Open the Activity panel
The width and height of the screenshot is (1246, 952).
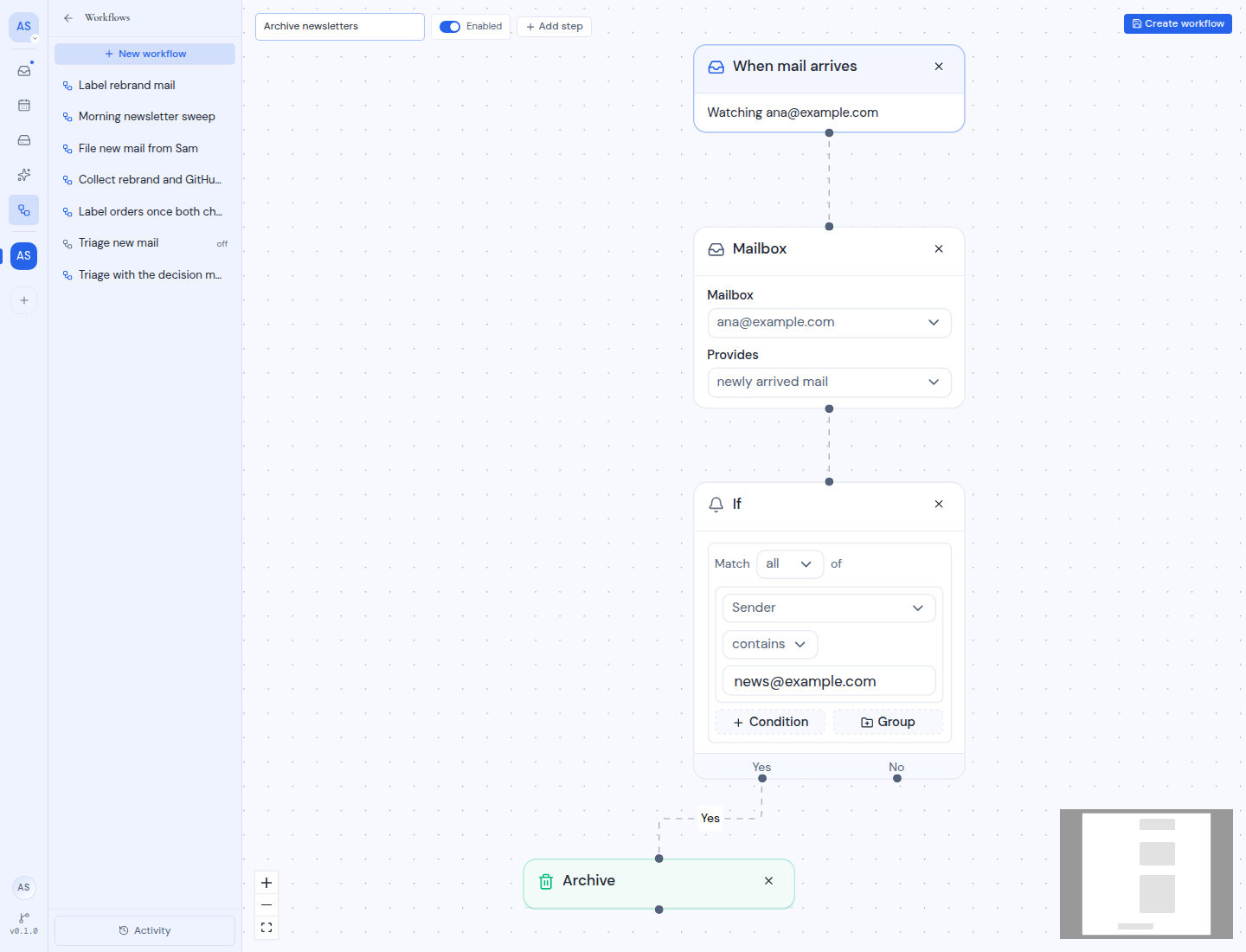click(145, 931)
